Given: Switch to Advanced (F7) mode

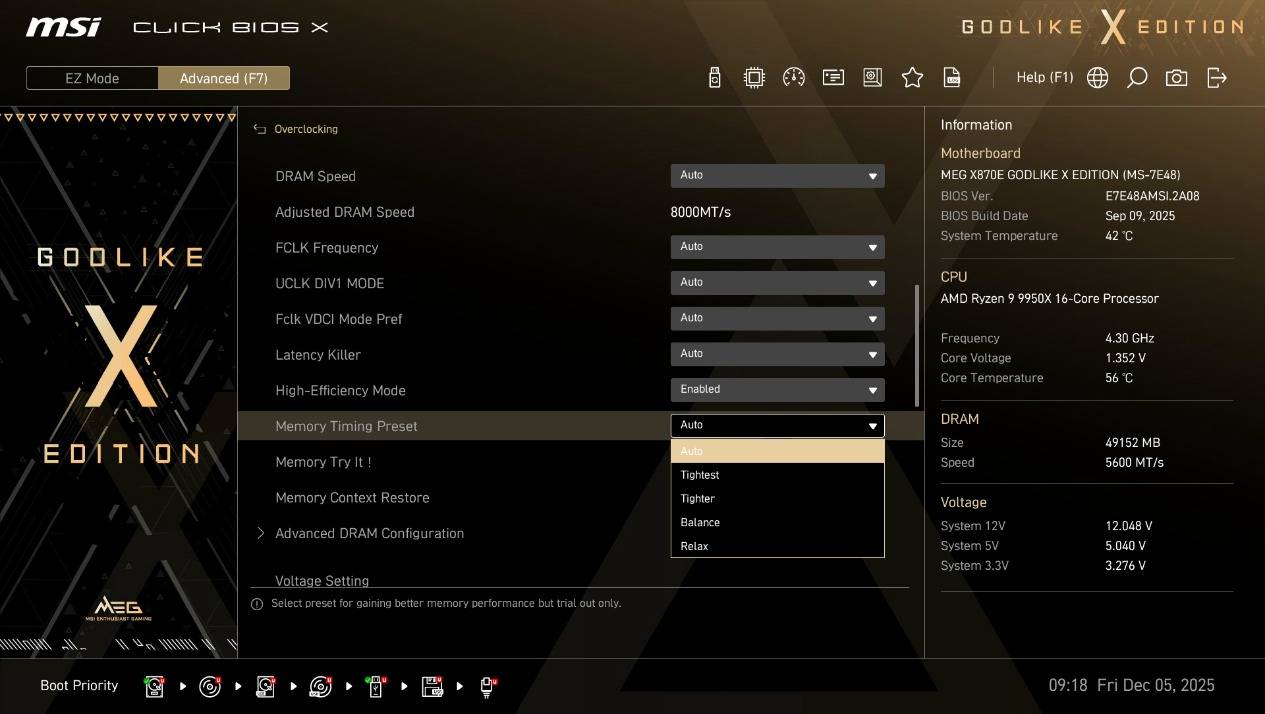Looking at the screenshot, I should tap(224, 79).
